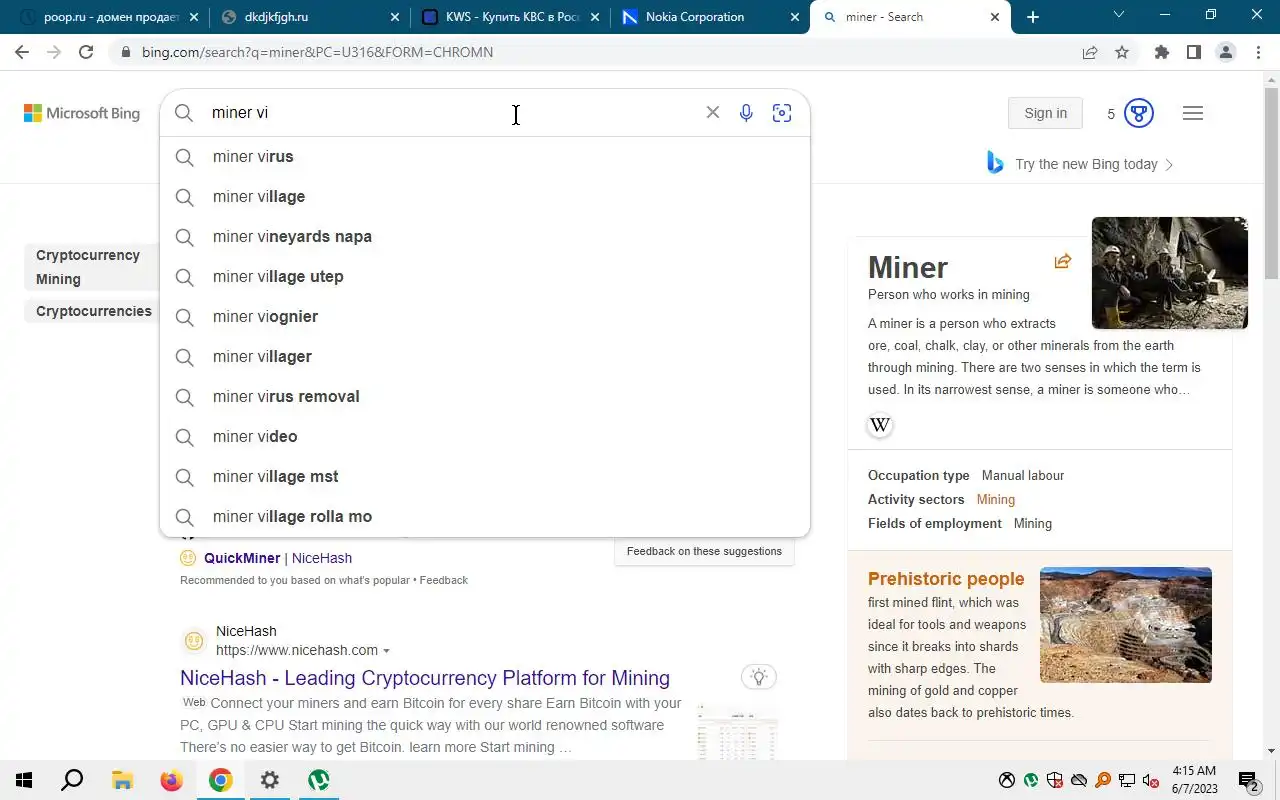This screenshot has height=800, width=1280.
Task: Open Windows Start menu
Action: (23, 780)
